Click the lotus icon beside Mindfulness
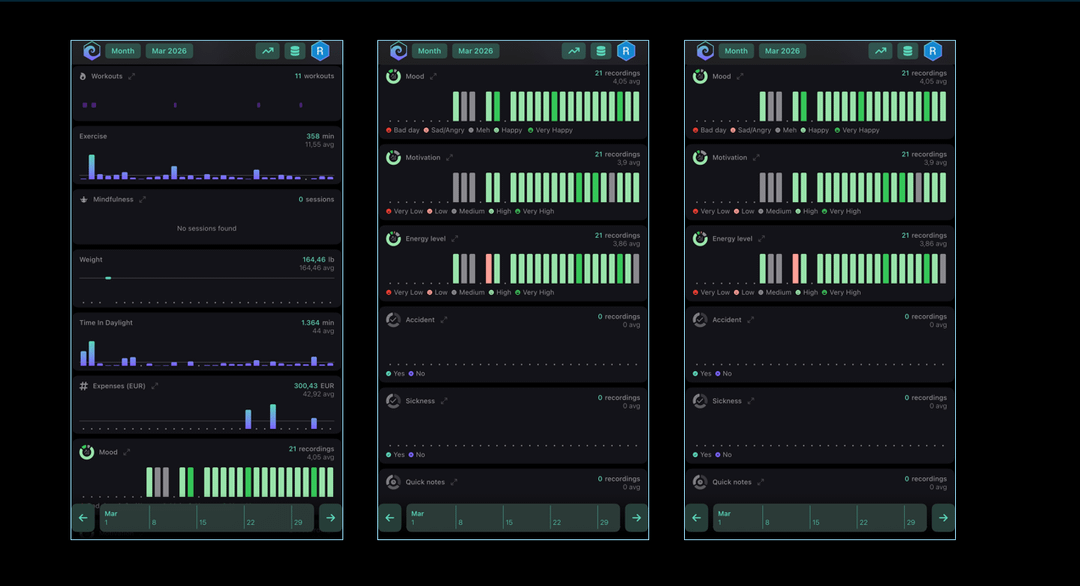 (83, 199)
